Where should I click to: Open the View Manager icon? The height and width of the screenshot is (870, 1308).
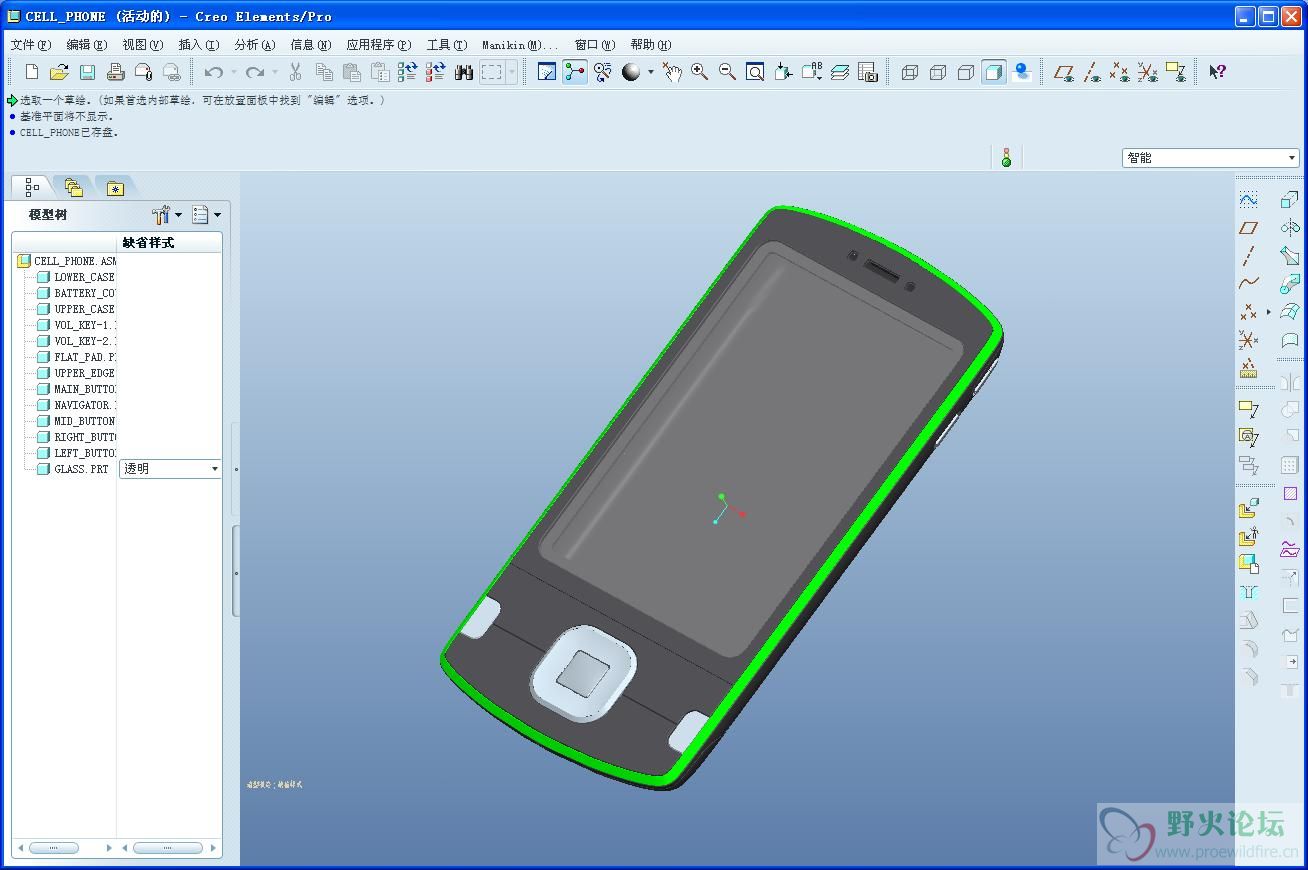[x=868, y=72]
